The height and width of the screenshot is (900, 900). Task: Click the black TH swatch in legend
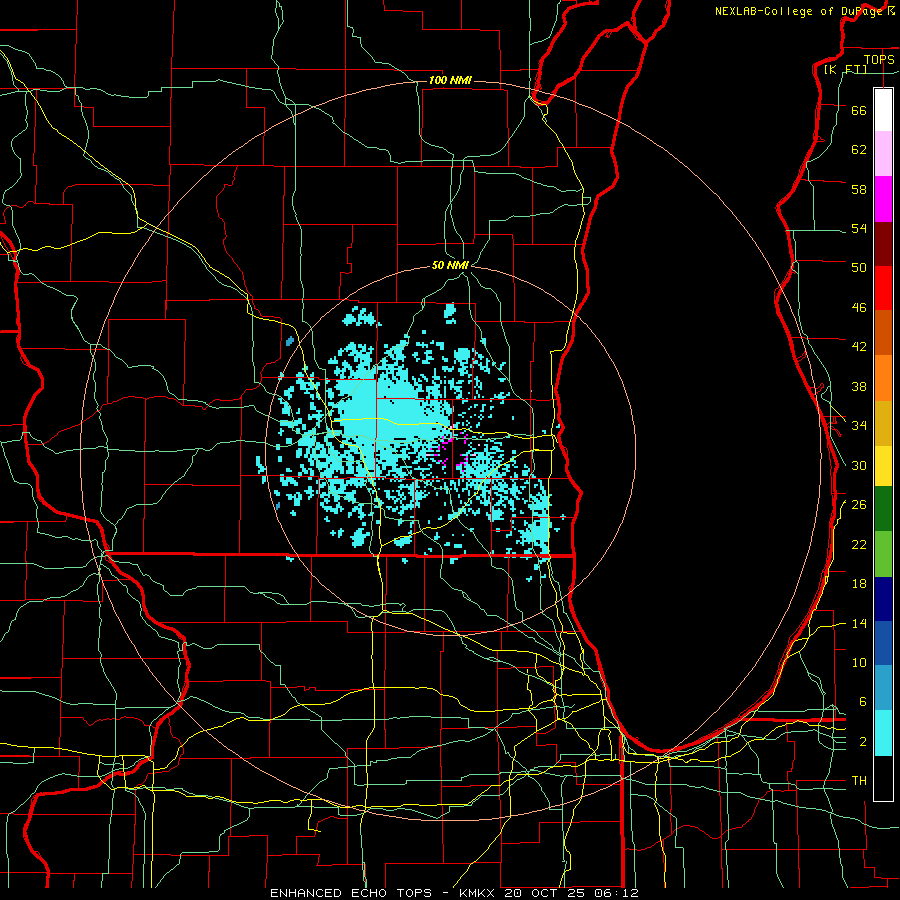(883, 778)
